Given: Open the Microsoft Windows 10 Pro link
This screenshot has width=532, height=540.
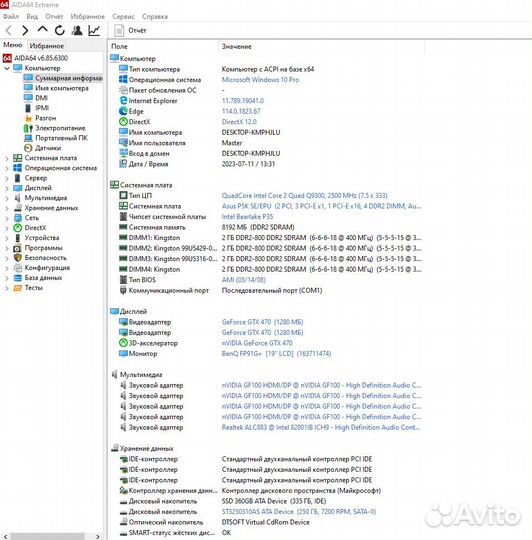Looking at the screenshot, I should pyautogui.click(x=260, y=80).
